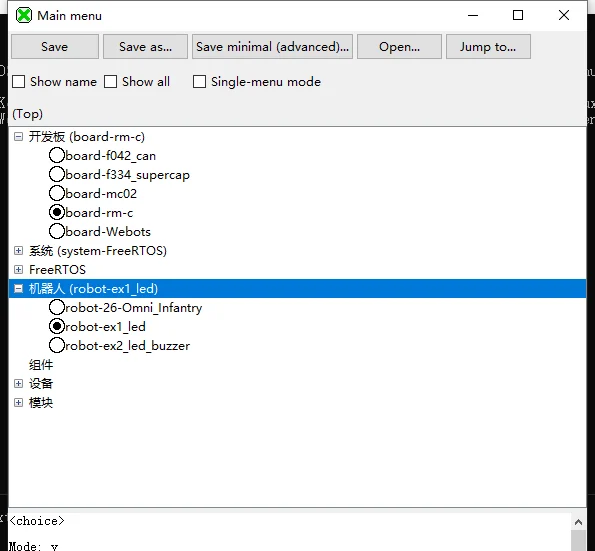Screen dimensions: 595x551
Task: Expand the 设备 tree node
Action: coord(18,383)
